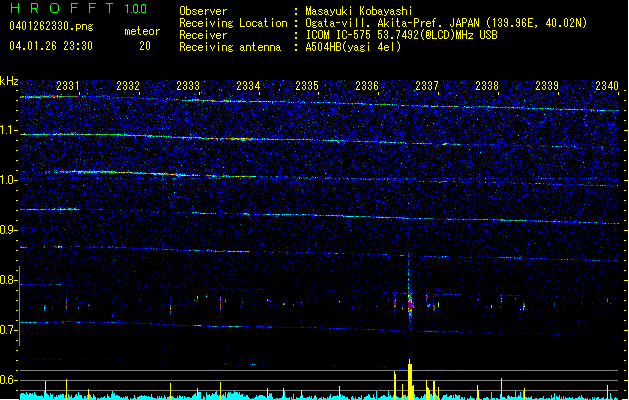Screen dimensions: 629x400
Task: Click the 'Observer' field label
Action: tap(203, 11)
